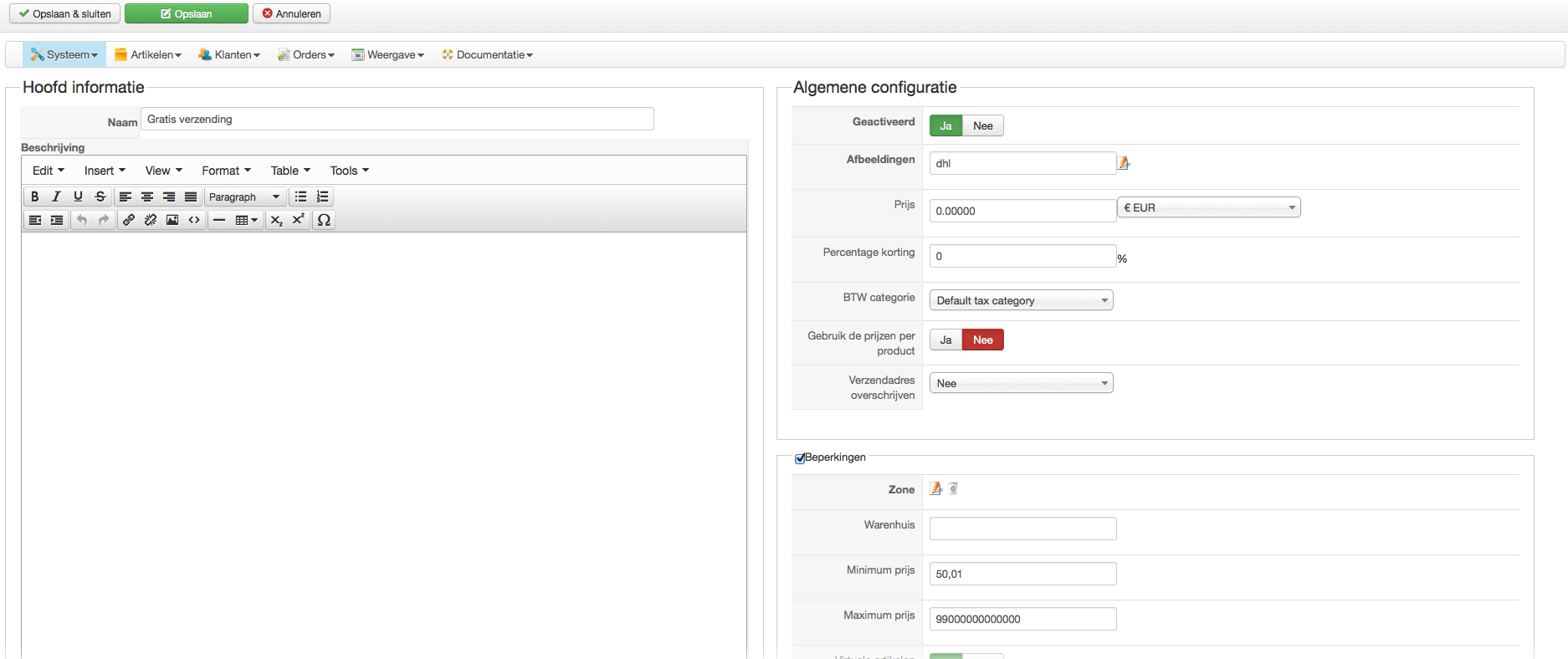
Task: Click the Zone trash delete icon
Action: tap(953, 489)
